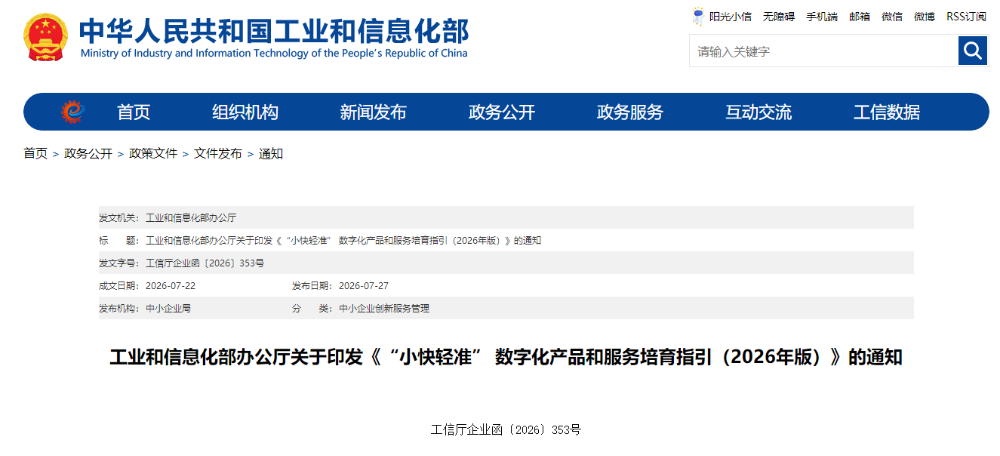Click the centered document number under headline
Image resolution: width=1000 pixels, height=456 pixels.
click(x=506, y=429)
